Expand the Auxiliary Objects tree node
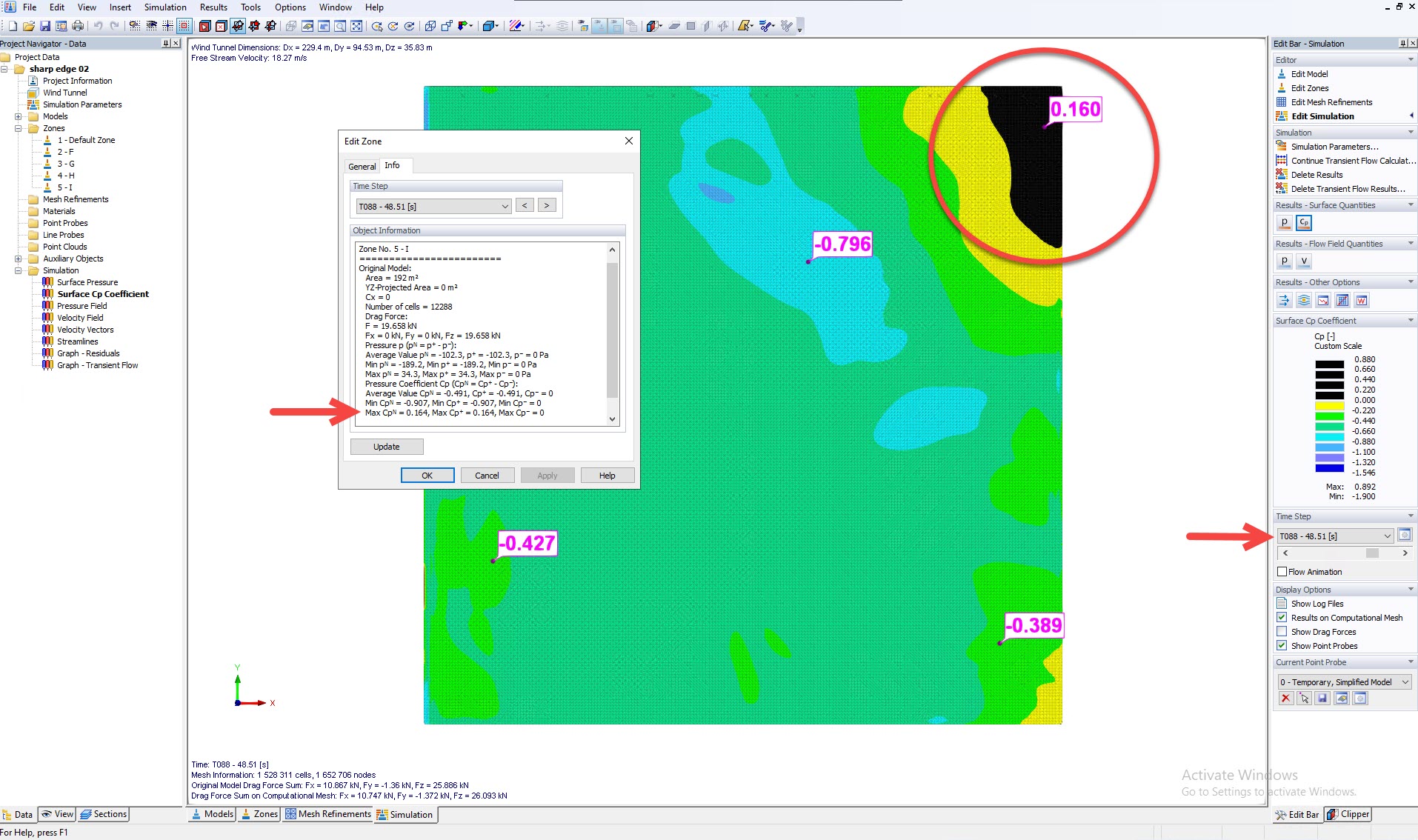This screenshot has height=840, width=1418. tap(19, 259)
